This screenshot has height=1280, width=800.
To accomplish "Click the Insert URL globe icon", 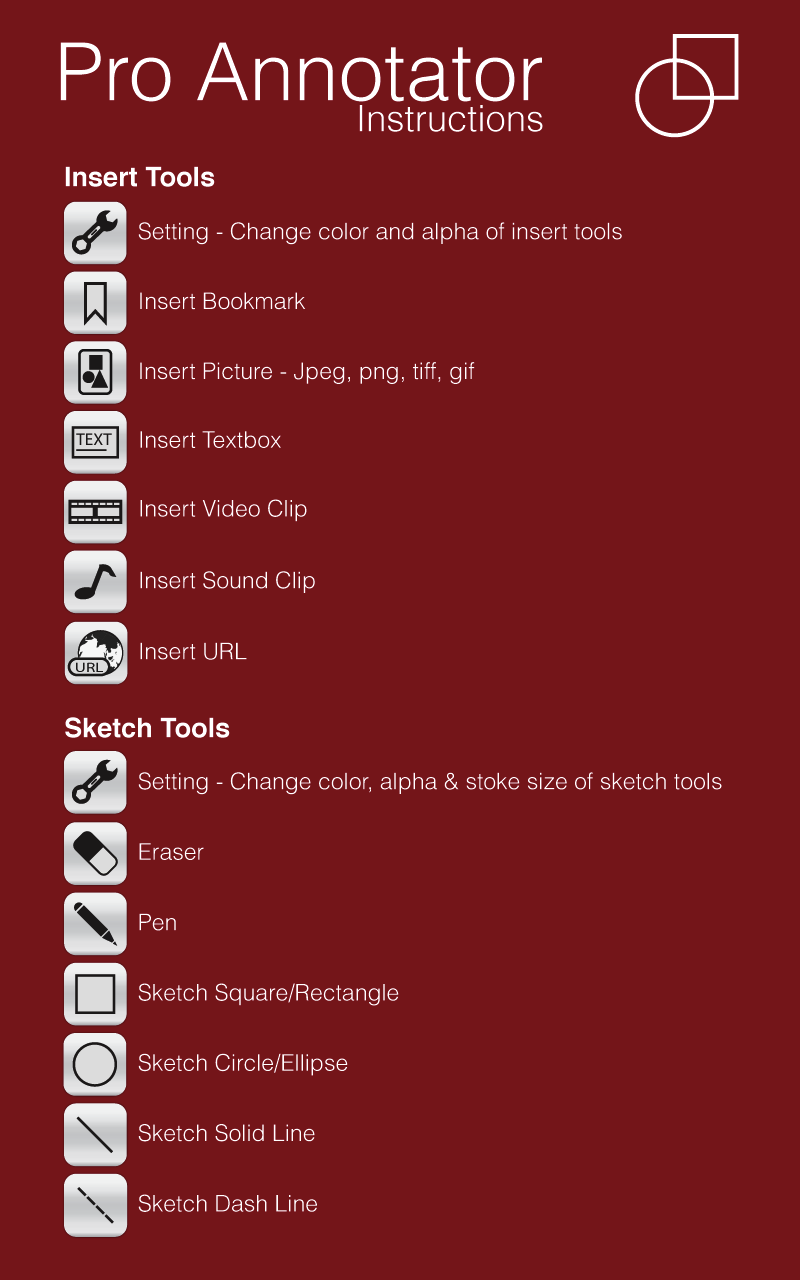I will point(95,652).
